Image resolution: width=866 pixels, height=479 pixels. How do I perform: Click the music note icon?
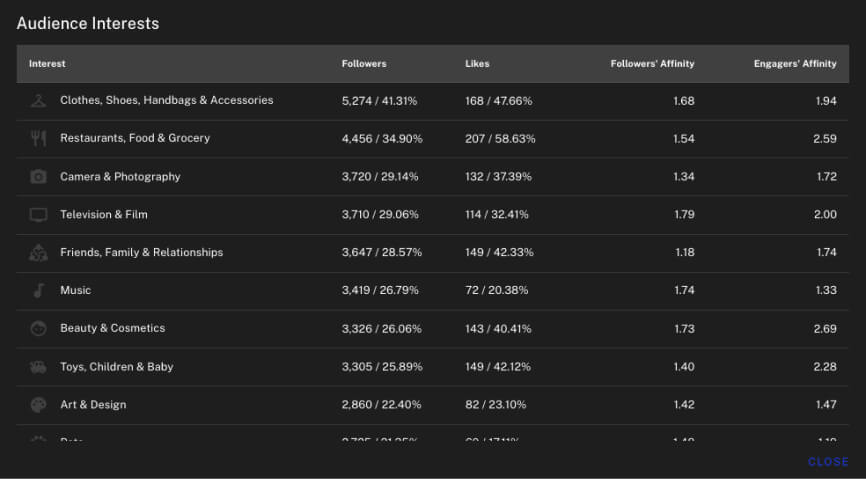[x=38, y=290]
